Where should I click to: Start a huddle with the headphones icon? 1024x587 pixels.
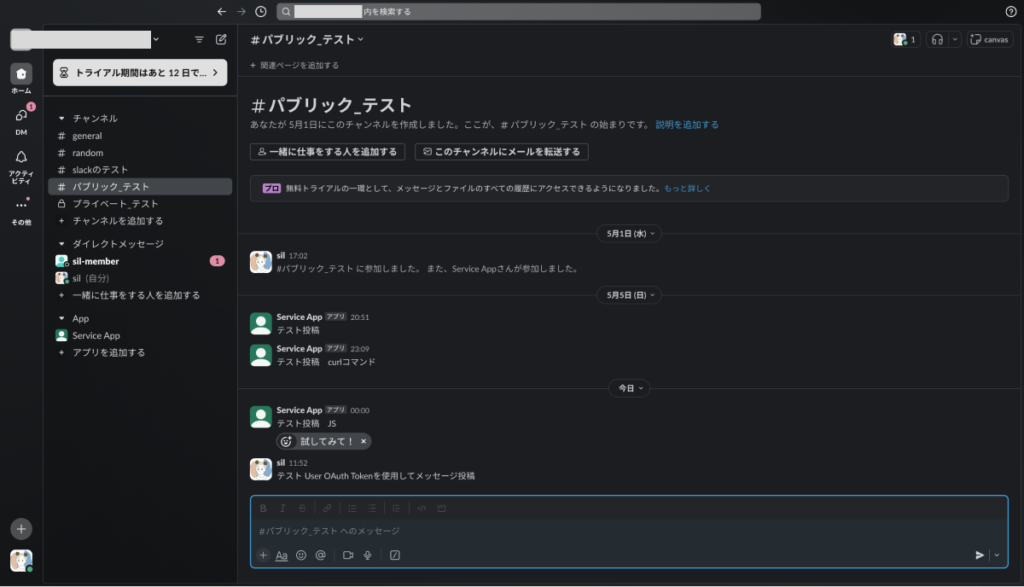coord(937,40)
